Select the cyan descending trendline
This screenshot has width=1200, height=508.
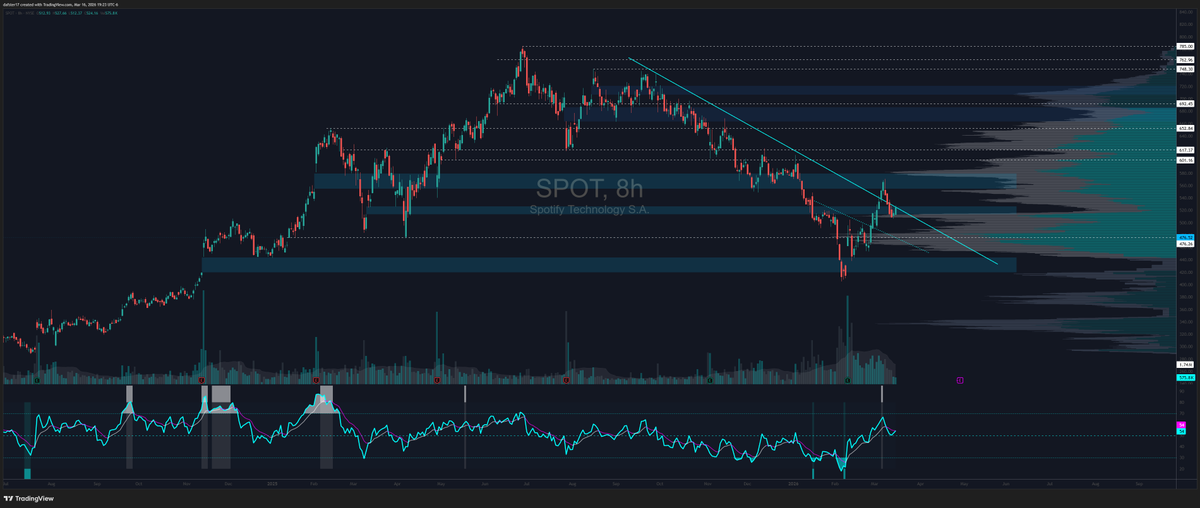812,161
